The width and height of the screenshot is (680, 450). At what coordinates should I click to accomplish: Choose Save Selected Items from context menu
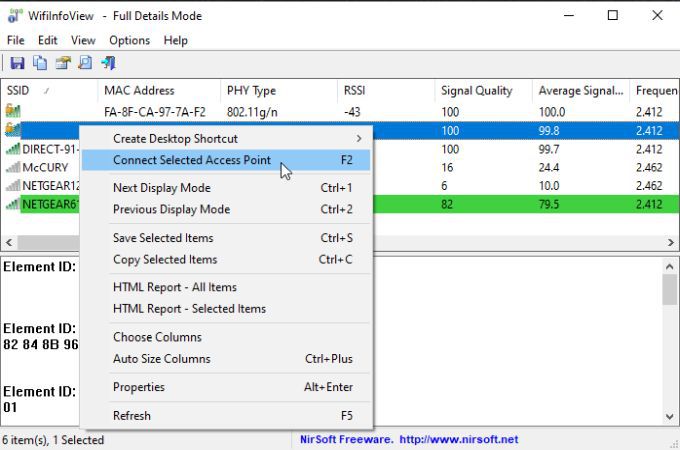226,238
